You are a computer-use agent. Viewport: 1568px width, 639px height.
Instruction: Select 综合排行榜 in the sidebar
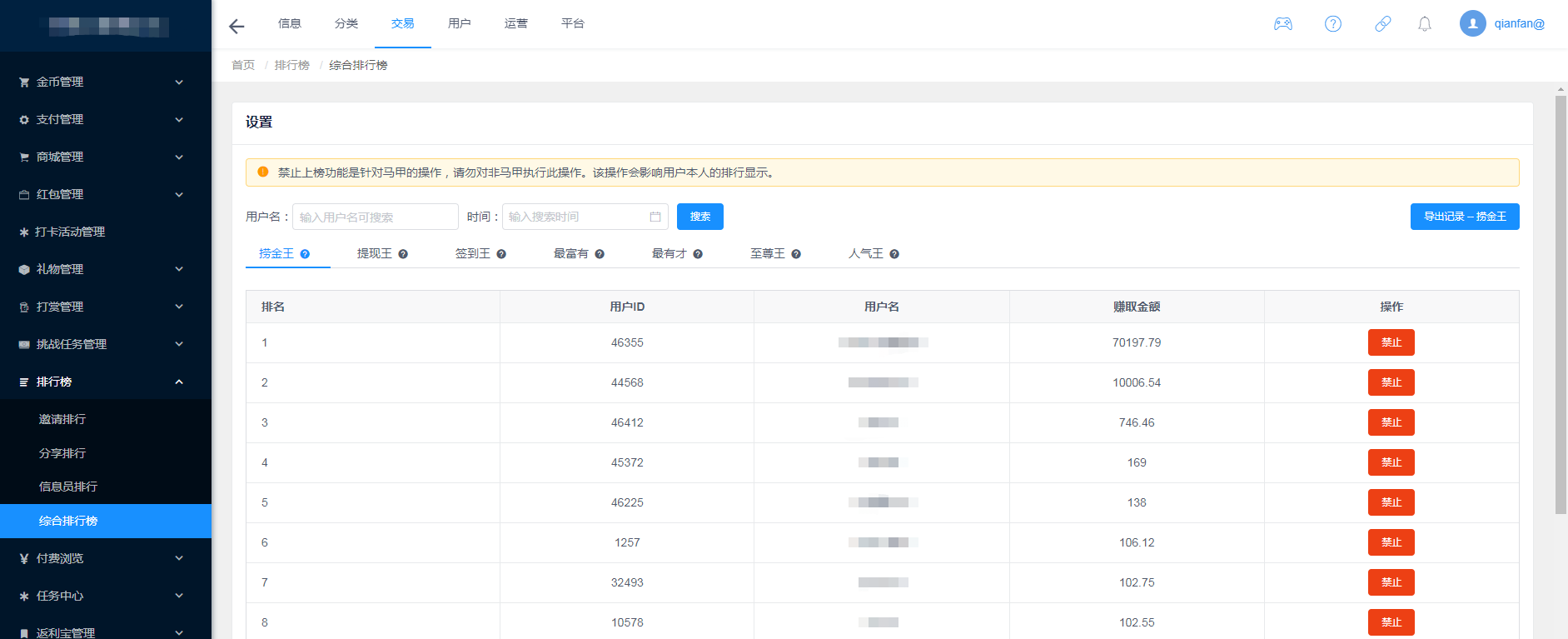point(106,521)
